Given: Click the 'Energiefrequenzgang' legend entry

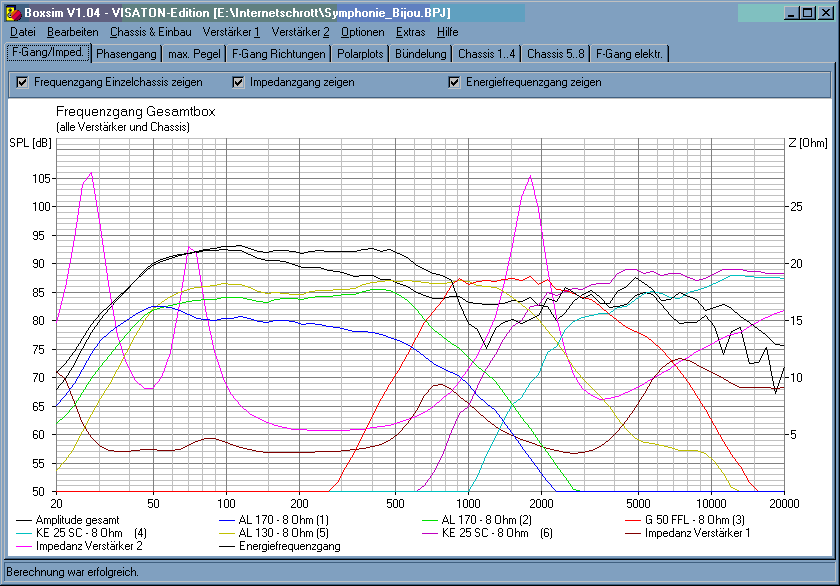Looking at the screenshot, I should tap(280, 546).
